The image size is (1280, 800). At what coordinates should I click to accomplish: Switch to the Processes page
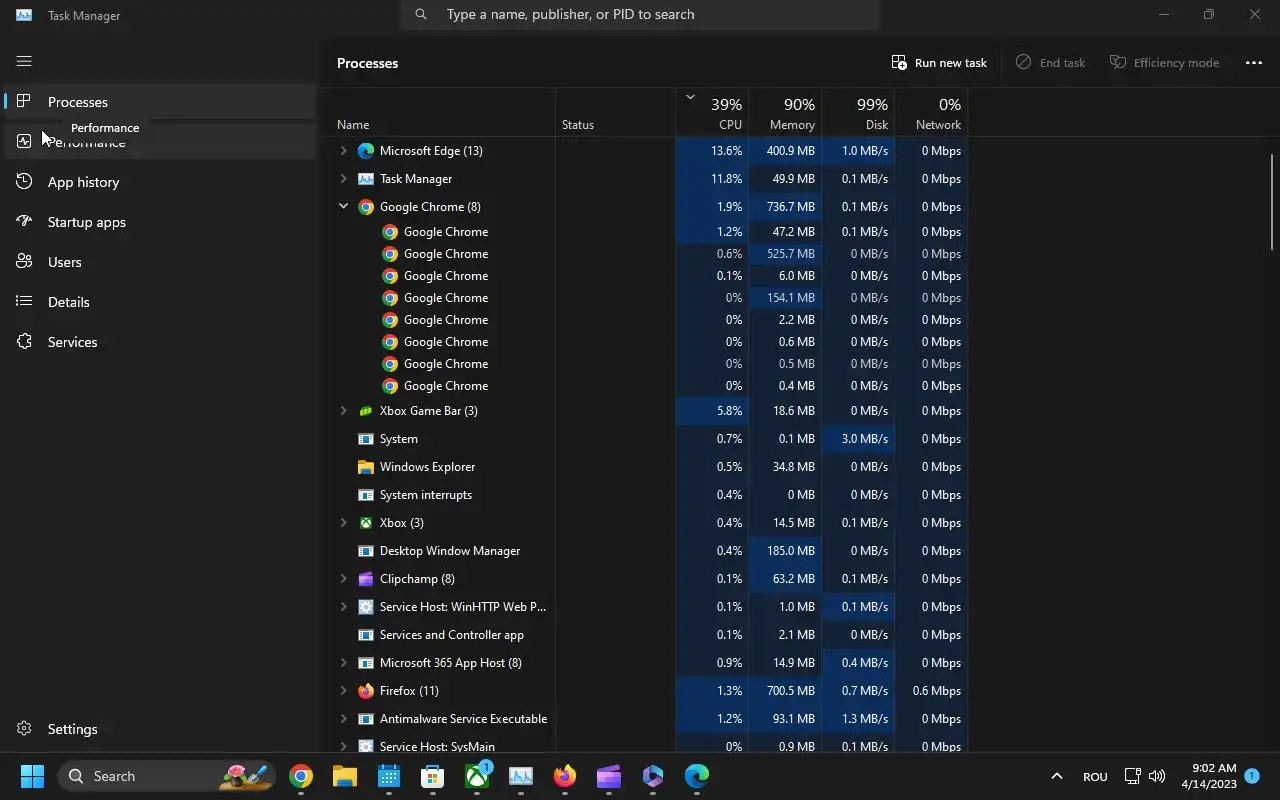pos(160,102)
